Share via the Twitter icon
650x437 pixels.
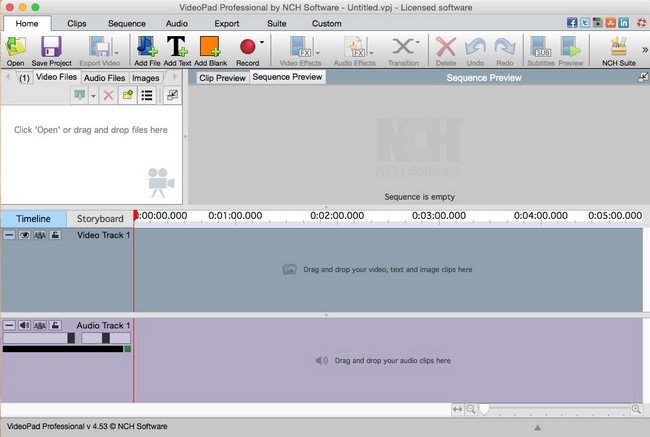pos(585,23)
